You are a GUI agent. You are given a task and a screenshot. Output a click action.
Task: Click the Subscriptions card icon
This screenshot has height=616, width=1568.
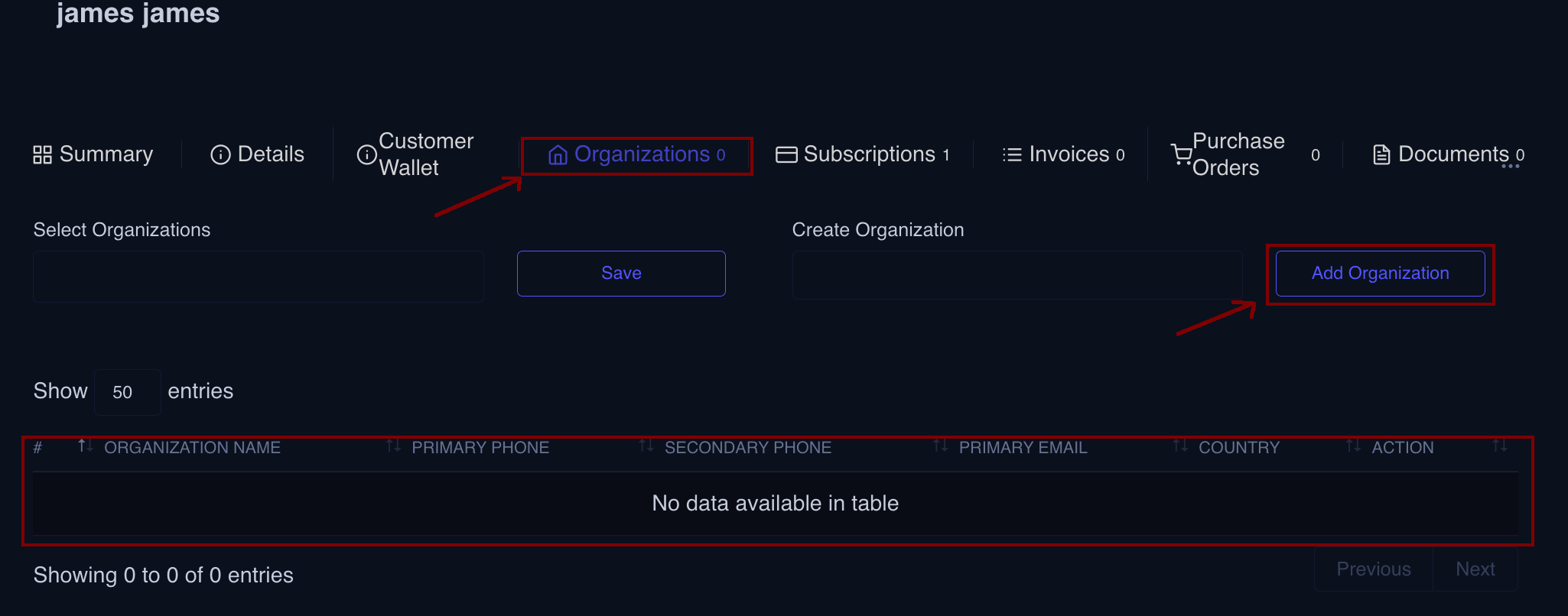[786, 155]
